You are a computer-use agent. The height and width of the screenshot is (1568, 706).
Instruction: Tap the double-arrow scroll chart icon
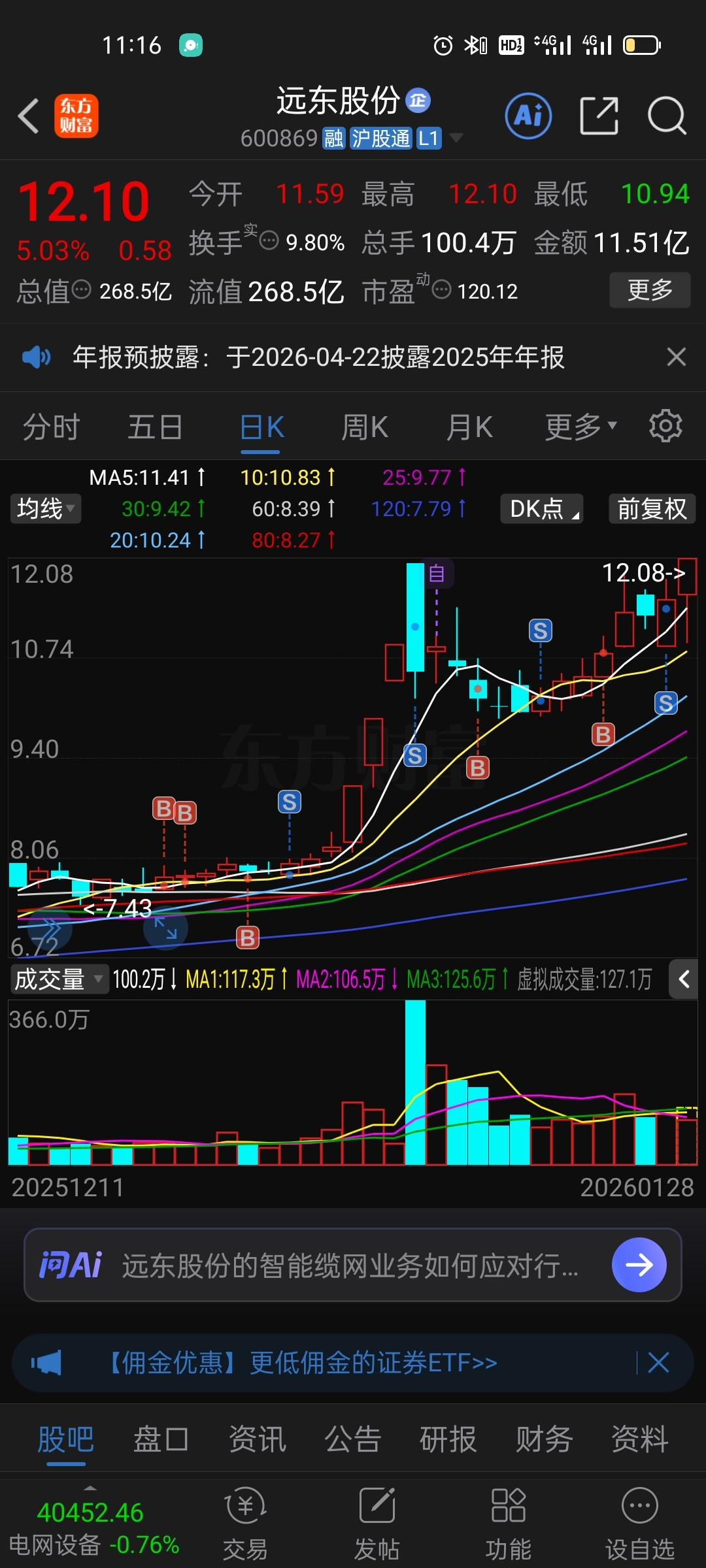50,928
